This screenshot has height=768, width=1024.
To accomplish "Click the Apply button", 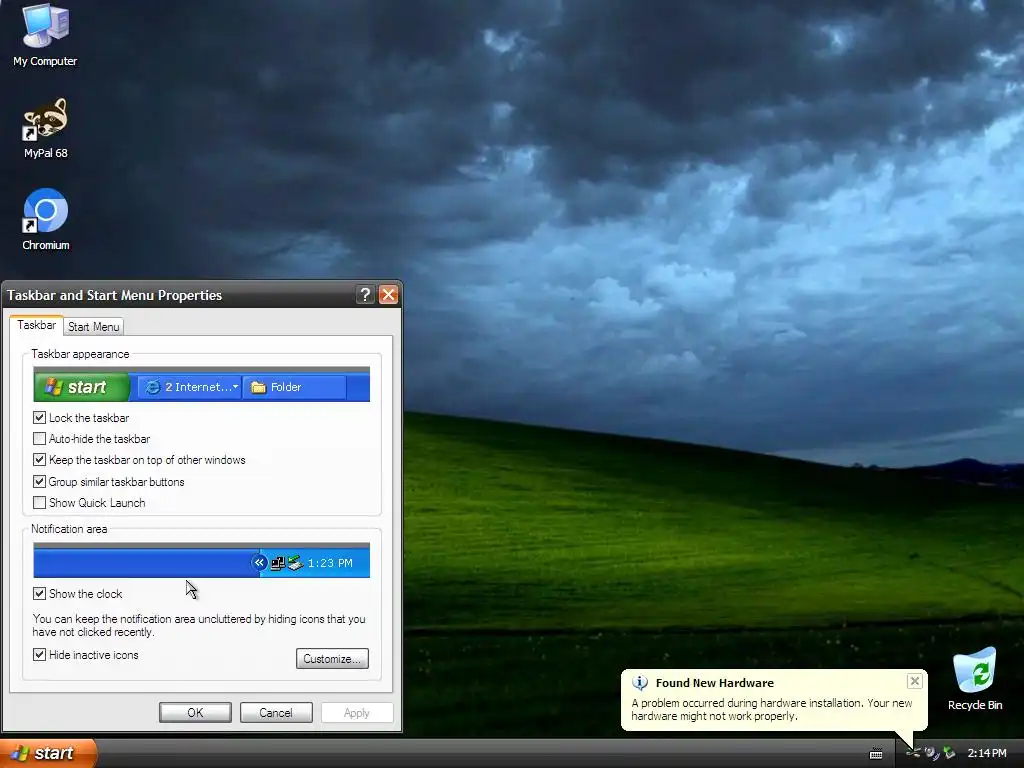I will 357,712.
